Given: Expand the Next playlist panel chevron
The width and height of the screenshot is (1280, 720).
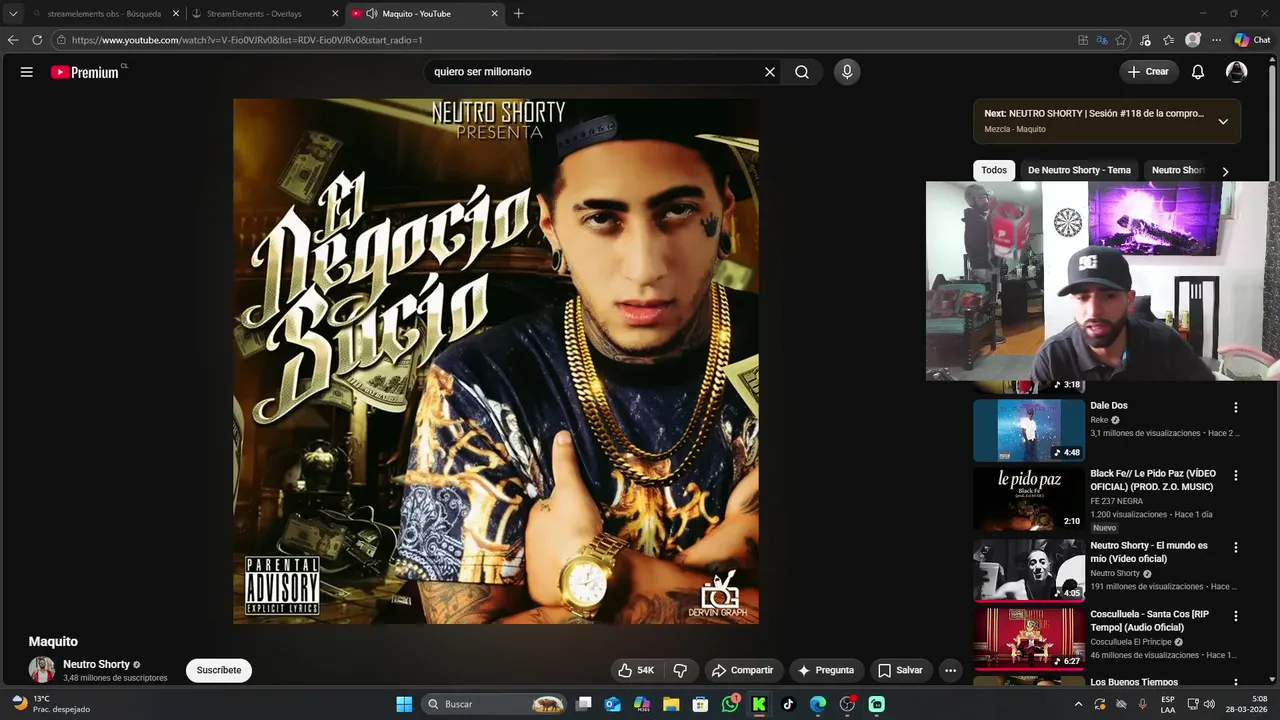Looking at the screenshot, I should click(1223, 121).
